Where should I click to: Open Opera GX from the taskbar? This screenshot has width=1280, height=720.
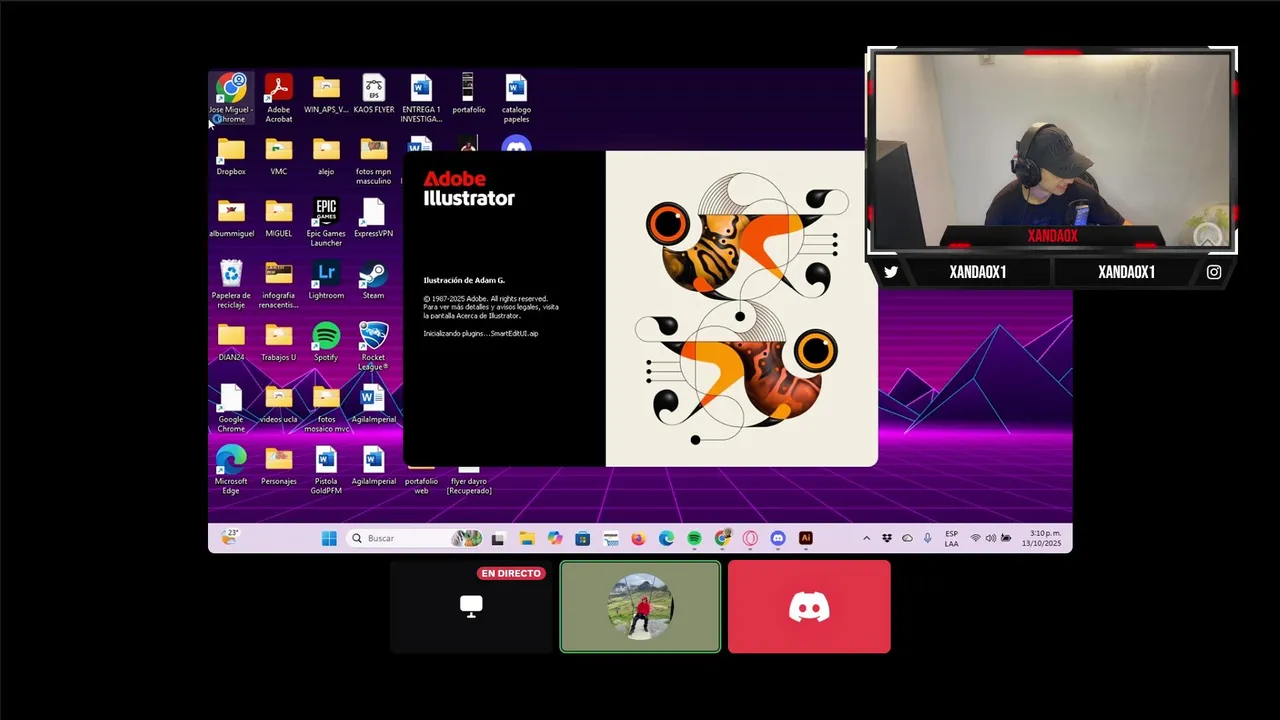(x=750, y=538)
